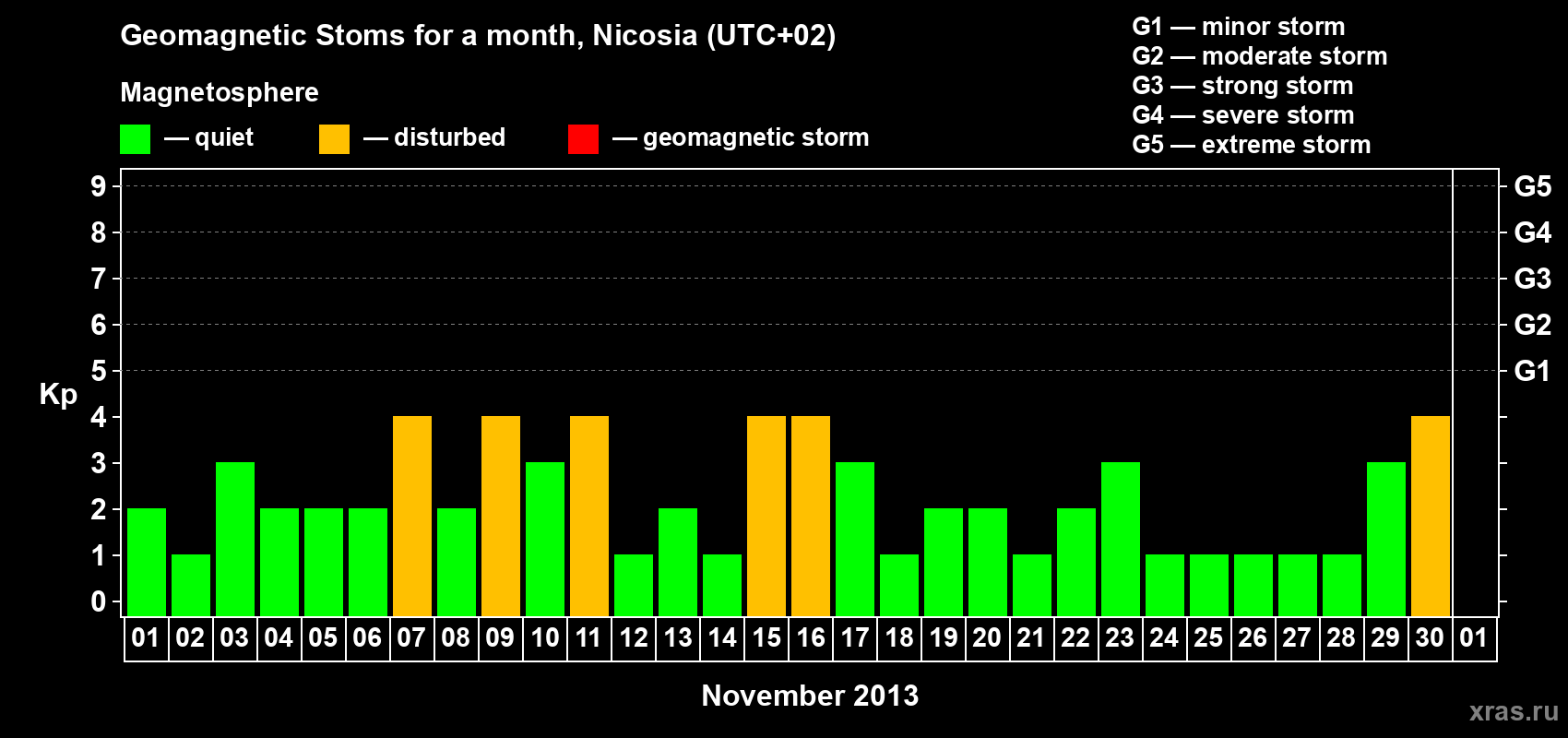1568x738 pixels.
Task: Click Kp axis value 0
Action: pyautogui.click(x=99, y=601)
